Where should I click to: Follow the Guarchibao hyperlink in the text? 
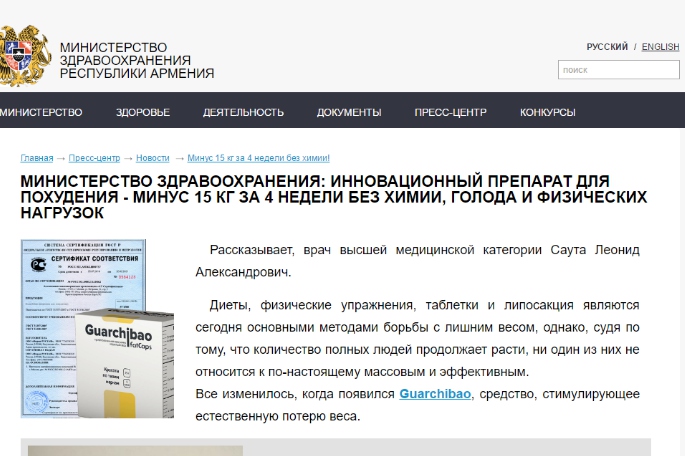point(435,394)
